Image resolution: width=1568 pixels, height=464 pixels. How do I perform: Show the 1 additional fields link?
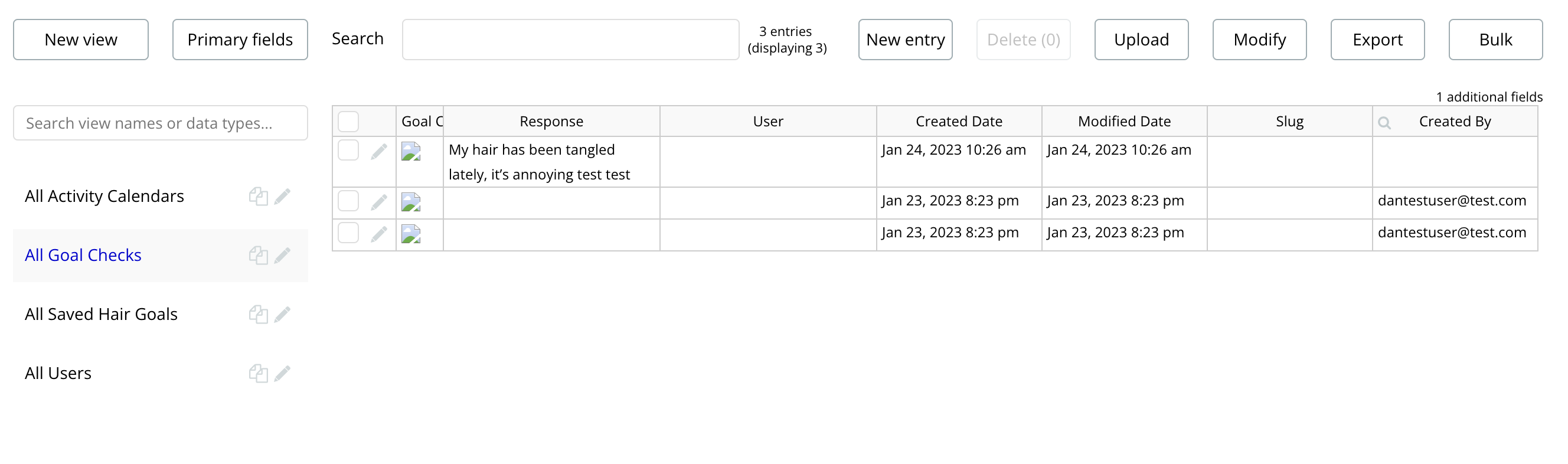pos(1489,97)
